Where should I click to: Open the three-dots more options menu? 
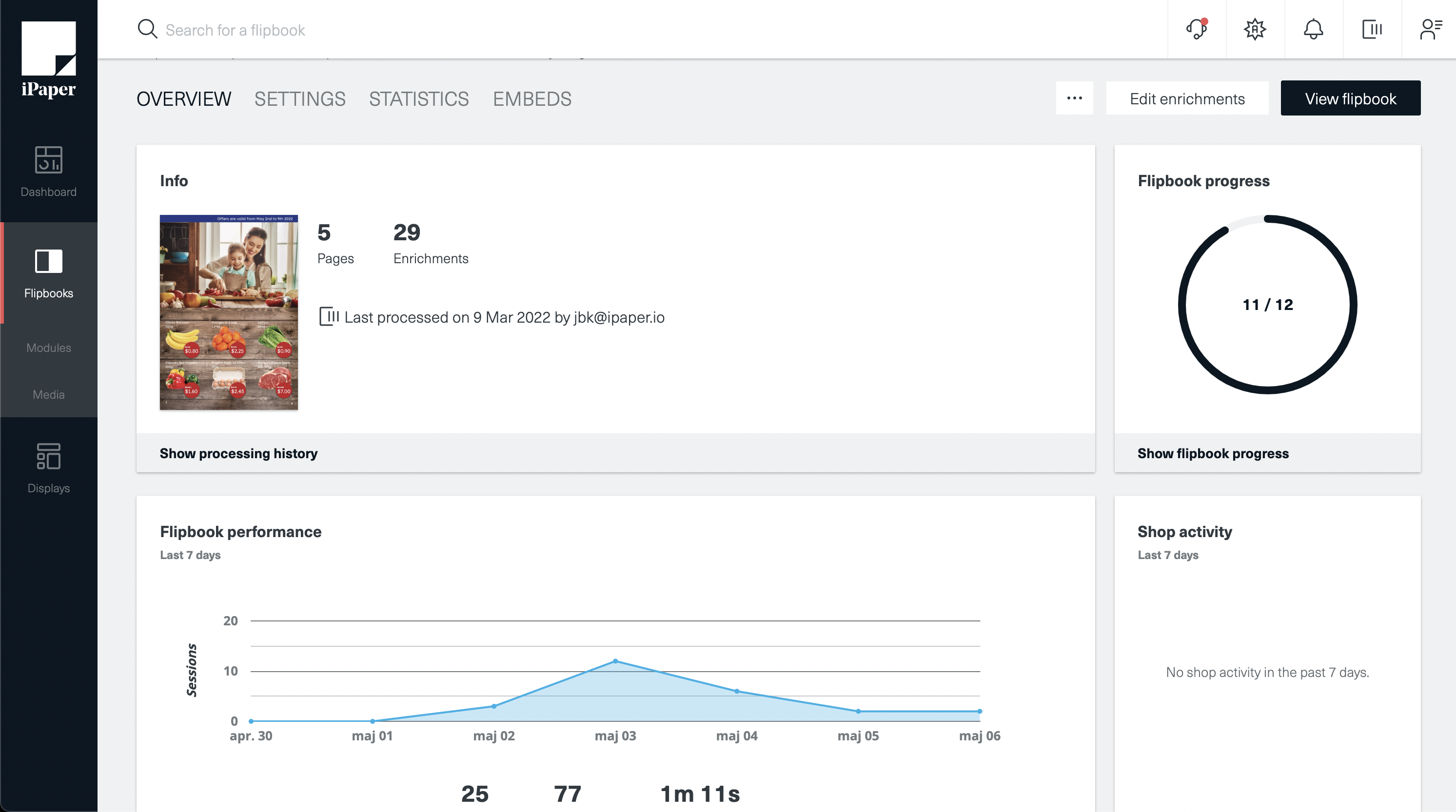pyautogui.click(x=1075, y=98)
